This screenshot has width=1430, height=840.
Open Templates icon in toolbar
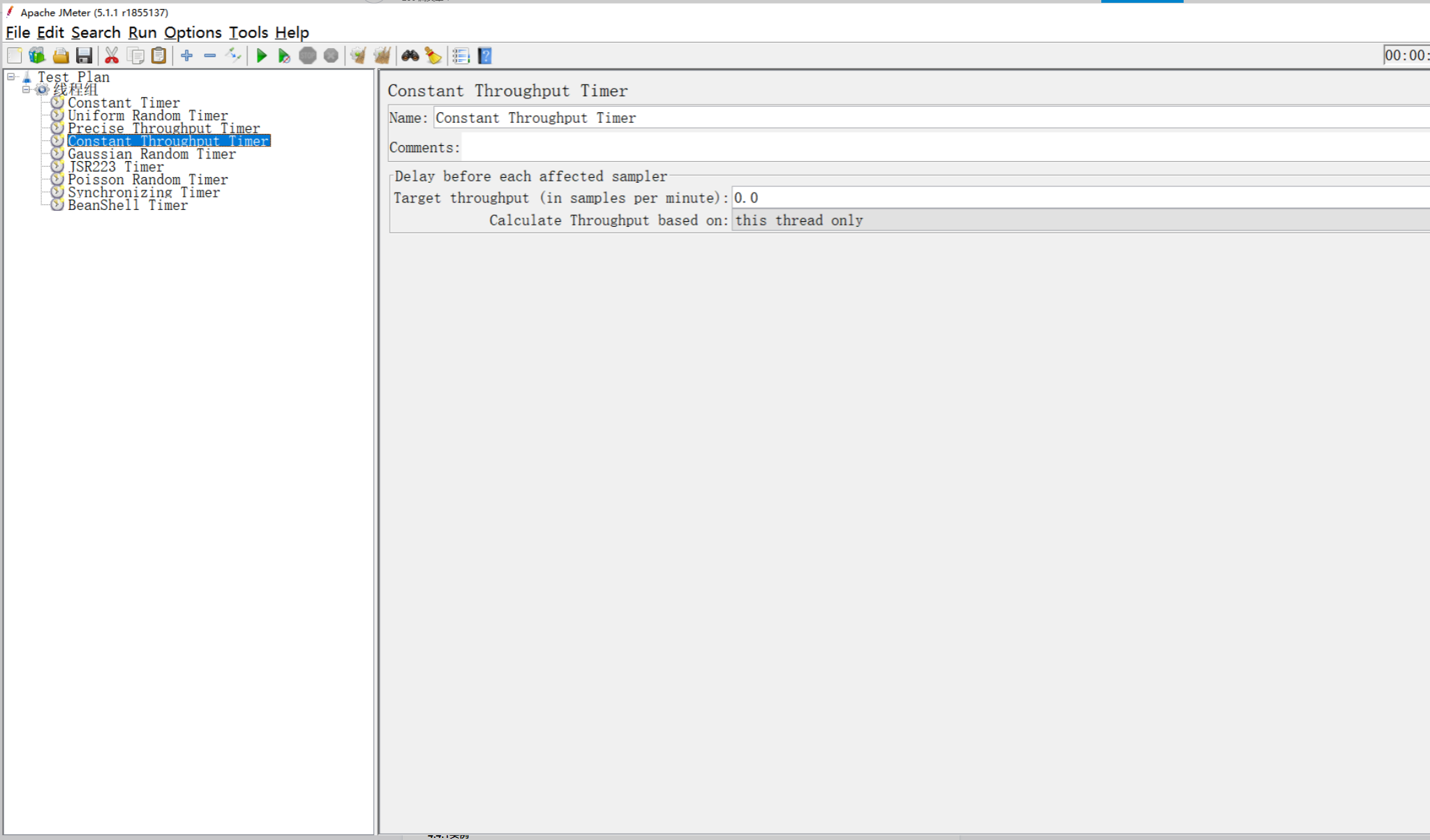click(37, 56)
